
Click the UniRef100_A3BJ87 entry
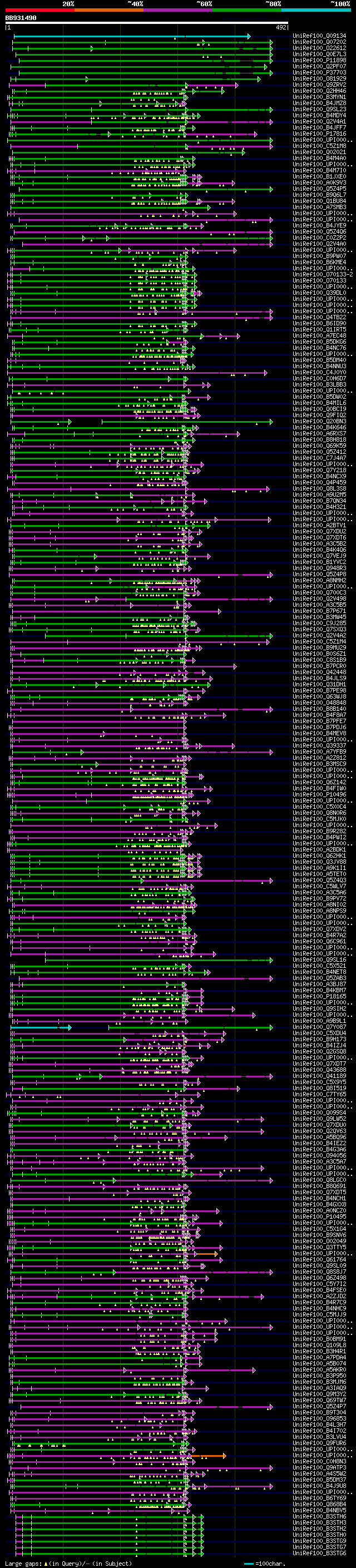pyautogui.click(x=319, y=985)
